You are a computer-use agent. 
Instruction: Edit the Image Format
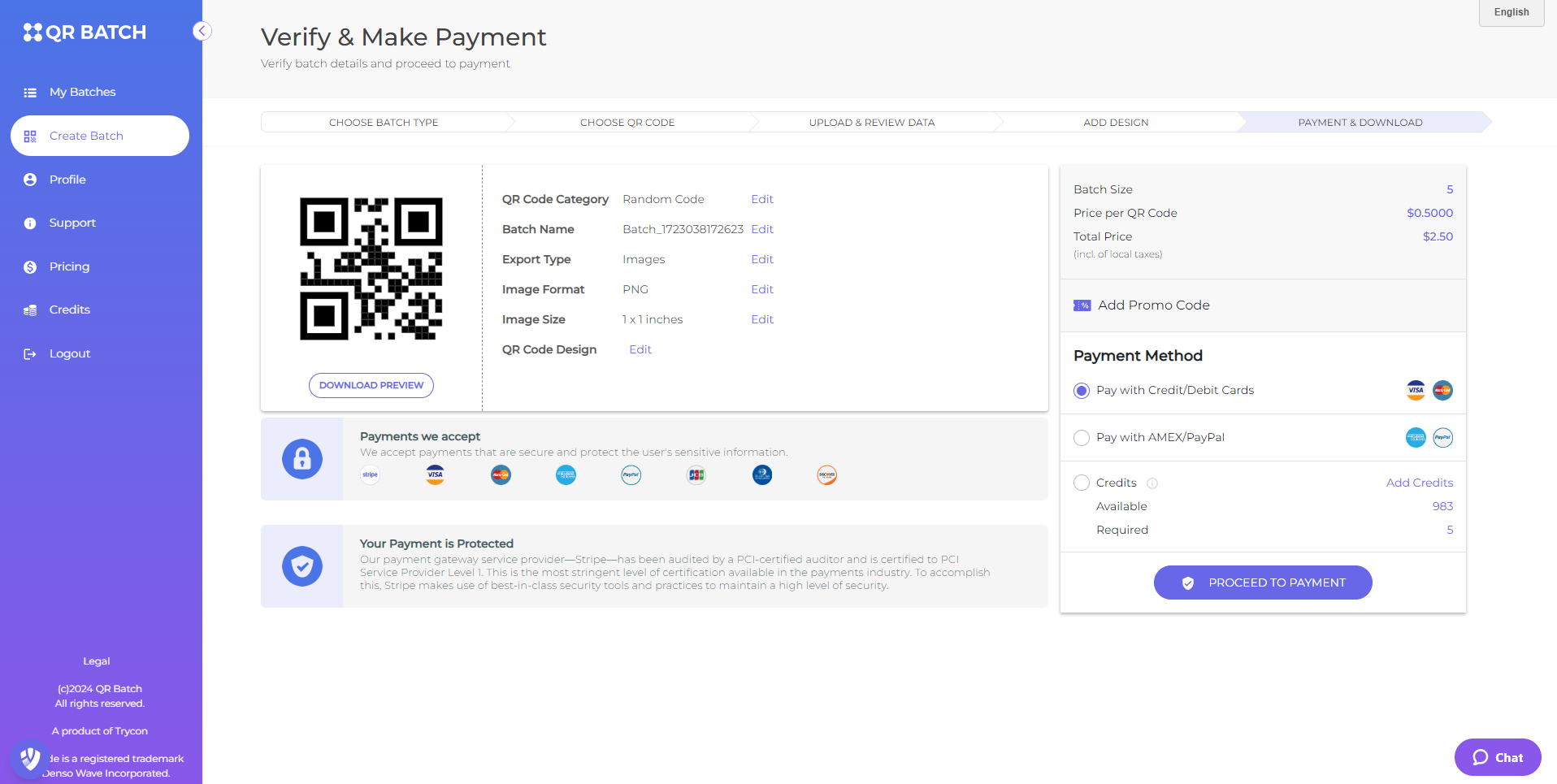(761, 289)
